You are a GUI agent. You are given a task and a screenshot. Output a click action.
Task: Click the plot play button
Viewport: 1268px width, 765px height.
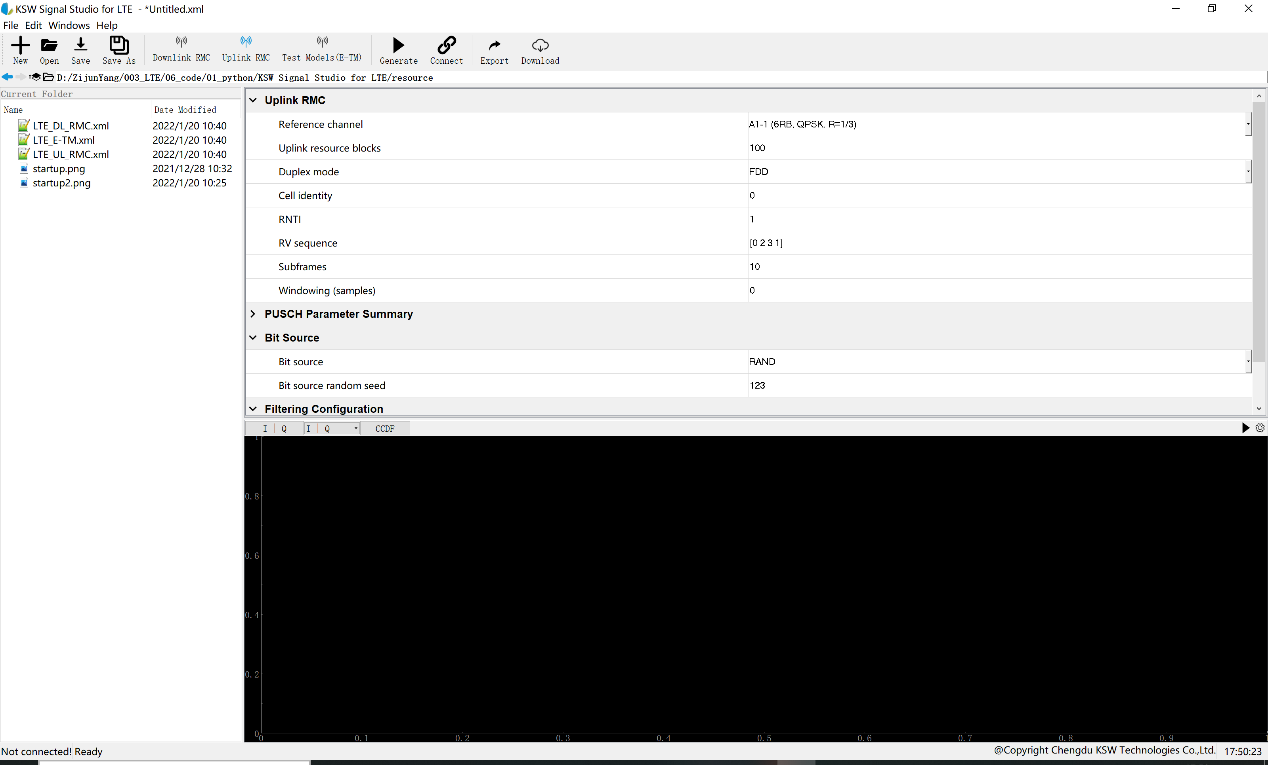tap(1246, 428)
